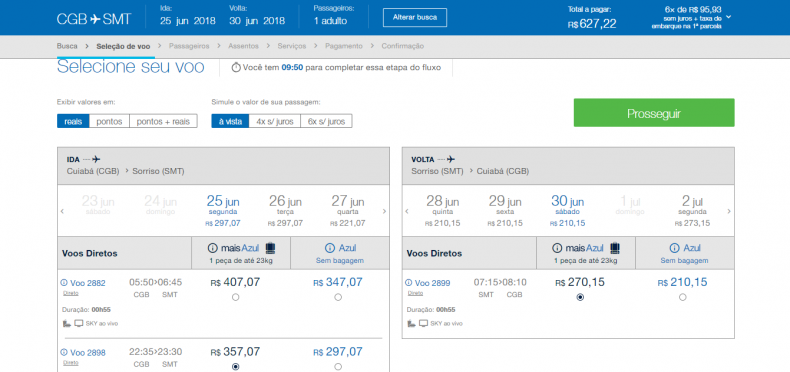The height and width of the screenshot is (372, 790).
Task: Click the timer clock icon near the countdown
Action: [x=236, y=68]
